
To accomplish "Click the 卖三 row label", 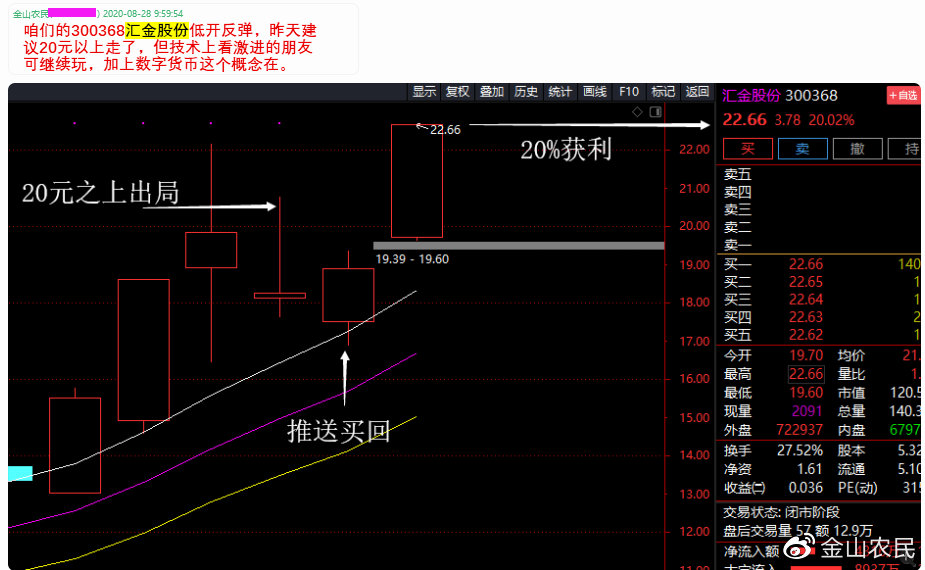I will pos(737,209).
